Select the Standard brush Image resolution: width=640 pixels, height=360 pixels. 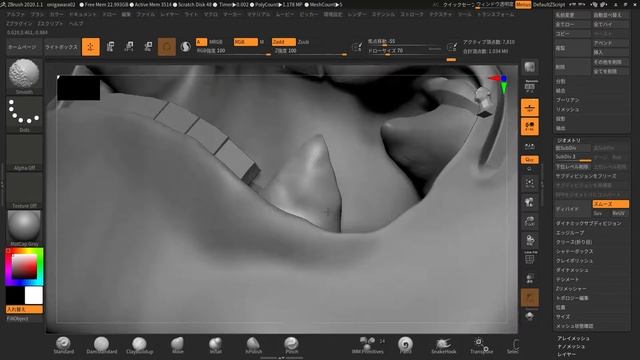pyautogui.click(x=64, y=345)
